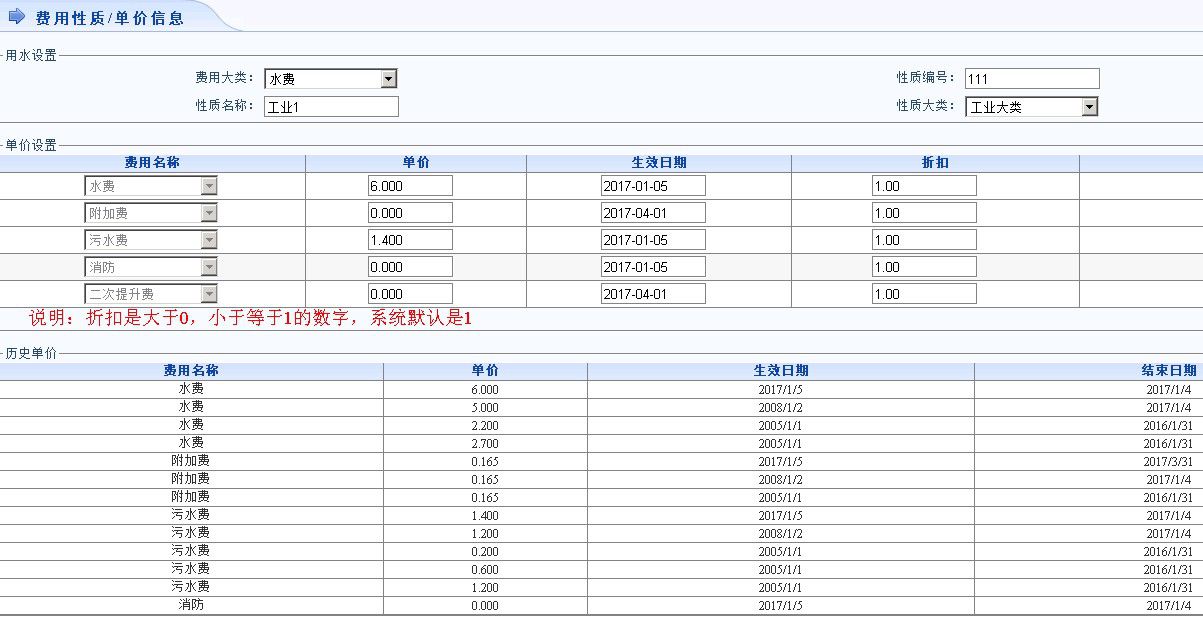Expand the 污水费 fee name dropdown
The width and height of the screenshot is (1203, 617).
coord(208,240)
